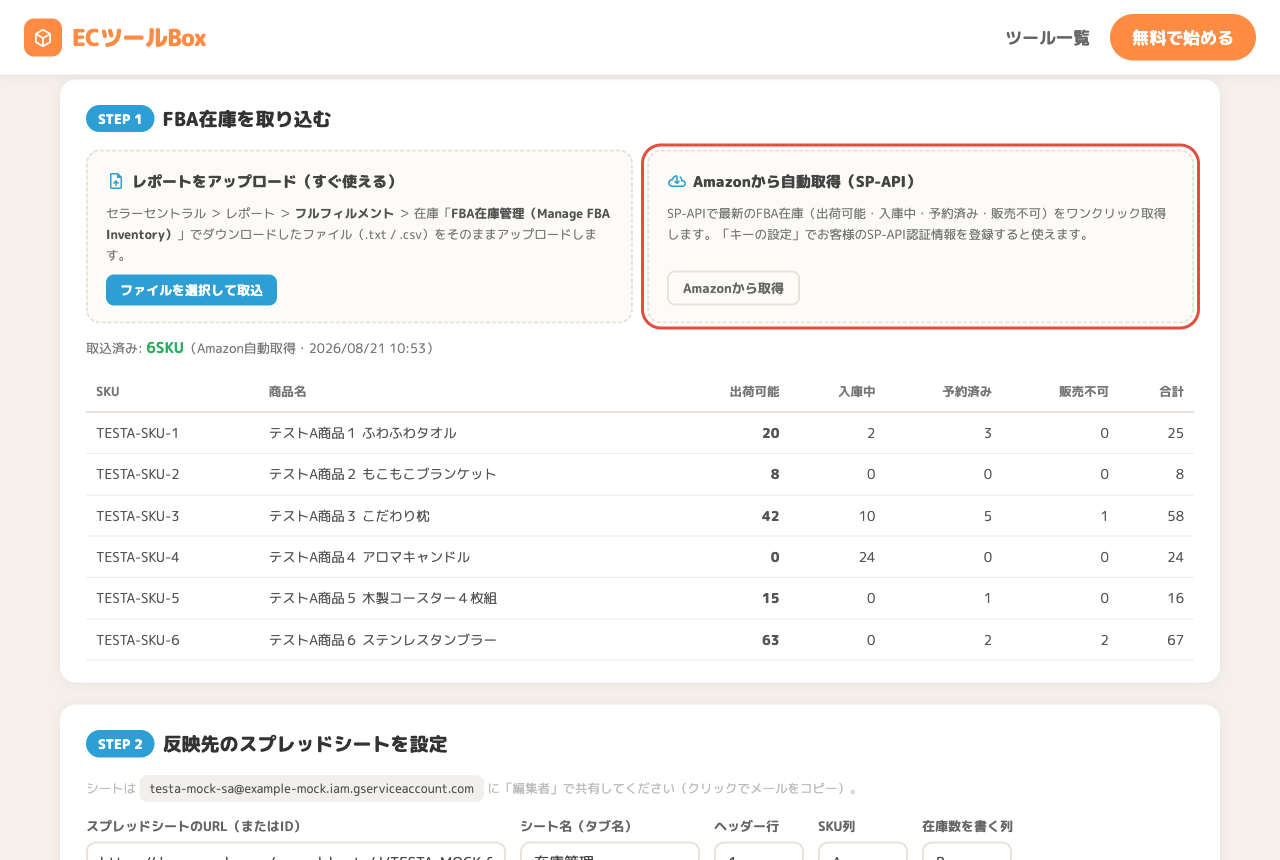The width and height of the screenshot is (1280, 860).
Task: Click the 販売不可 column header
Action: point(1084,391)
